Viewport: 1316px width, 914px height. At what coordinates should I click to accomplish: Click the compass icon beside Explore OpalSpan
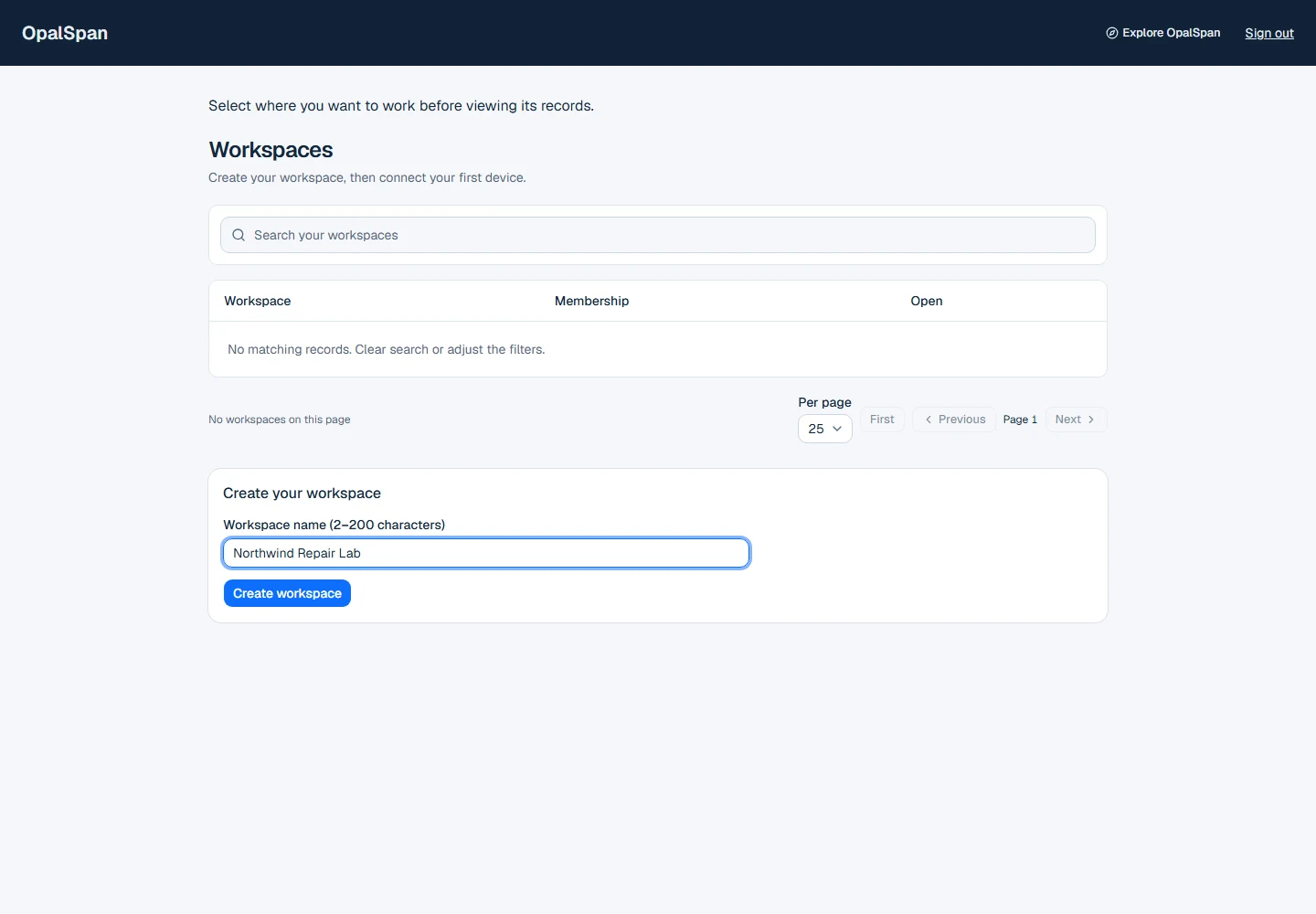click(x=1112, y=33)
